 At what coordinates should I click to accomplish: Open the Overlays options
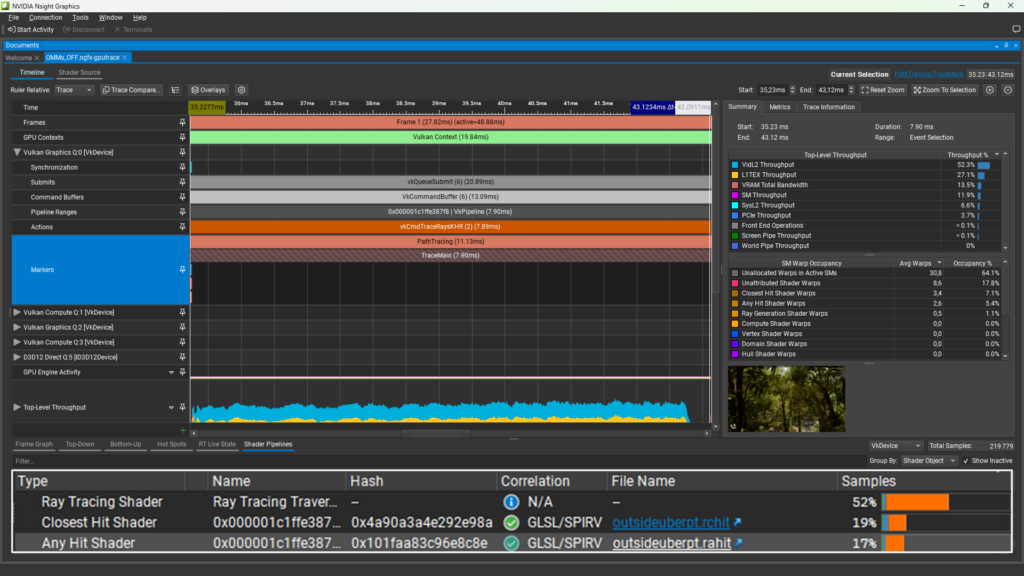(208, 90)
